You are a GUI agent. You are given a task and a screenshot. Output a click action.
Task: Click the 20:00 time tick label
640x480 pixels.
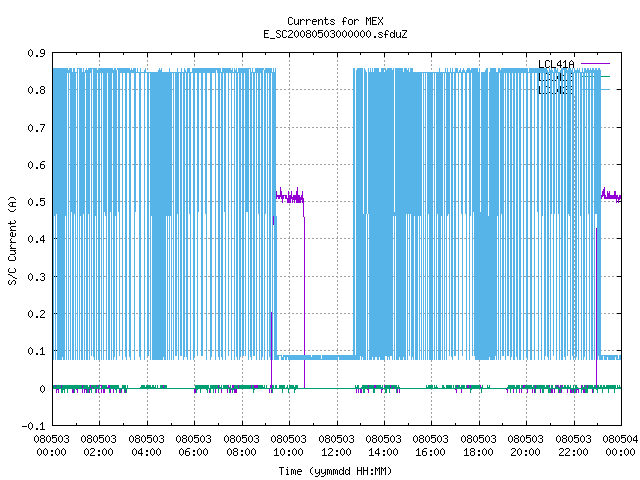pyautogui.click(x=526, y=452)
